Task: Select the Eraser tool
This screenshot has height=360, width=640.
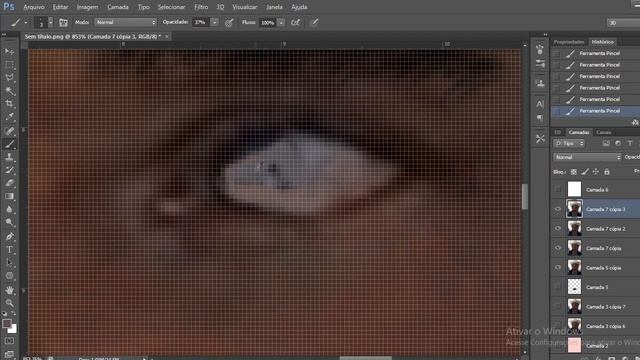Action: tap(9, 183)
